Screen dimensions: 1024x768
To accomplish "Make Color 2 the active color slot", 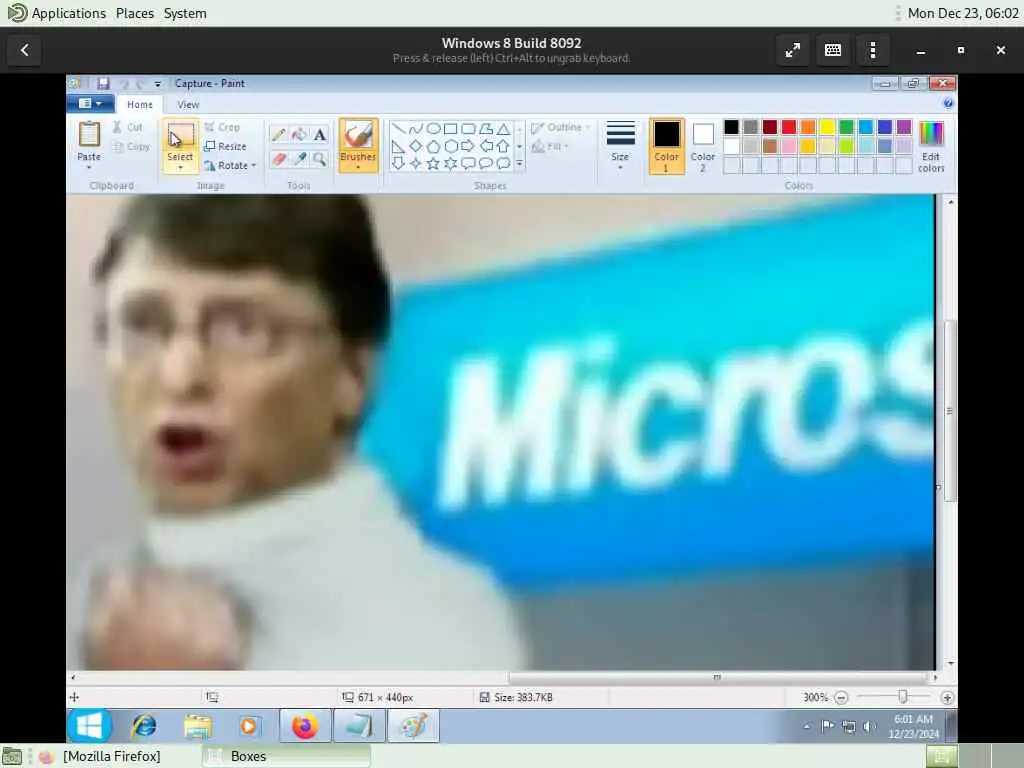I will coord(703,146).
